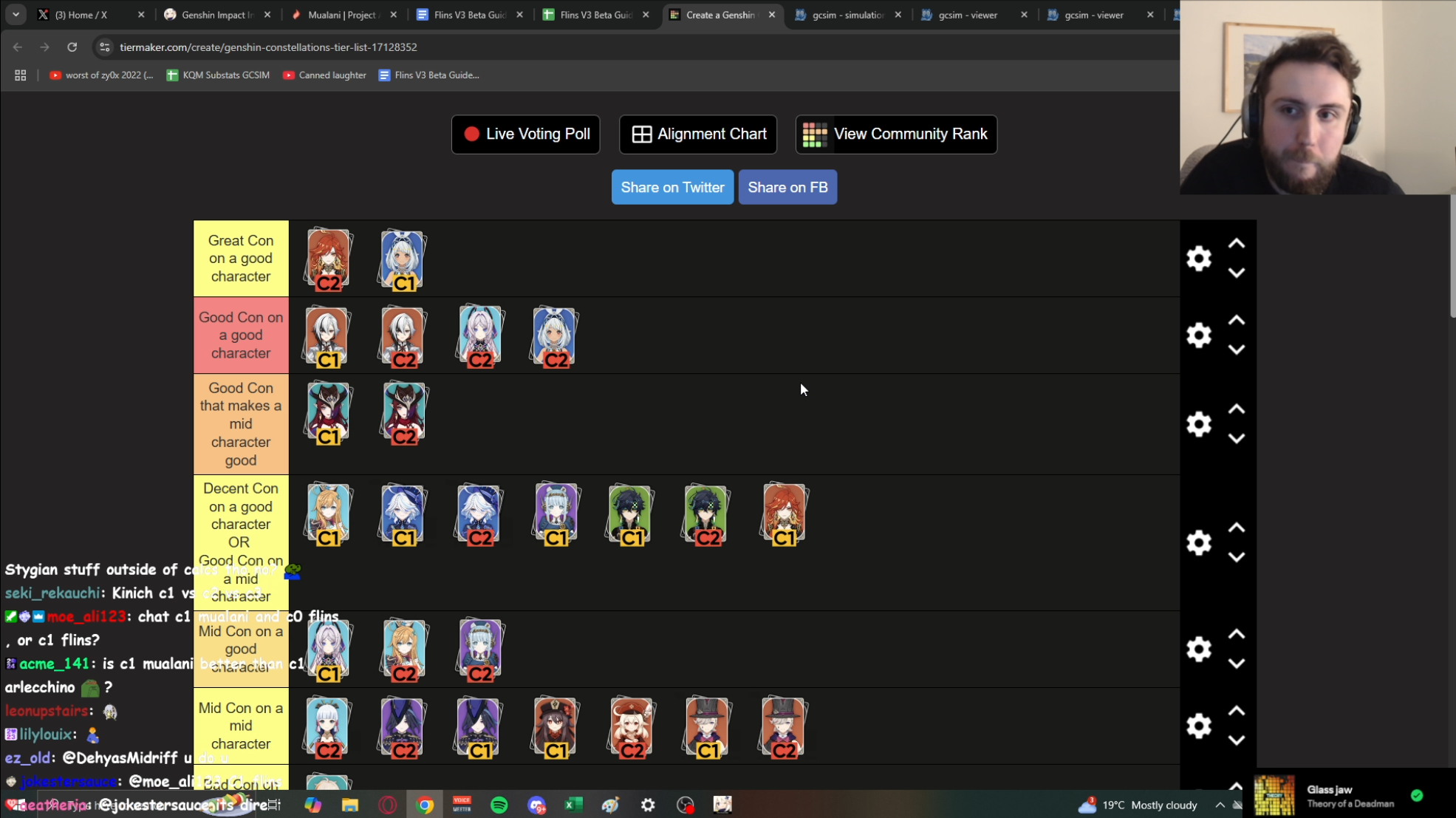Switch to gcsim simulation tab

pyautogui.click(x=847, y=15)
